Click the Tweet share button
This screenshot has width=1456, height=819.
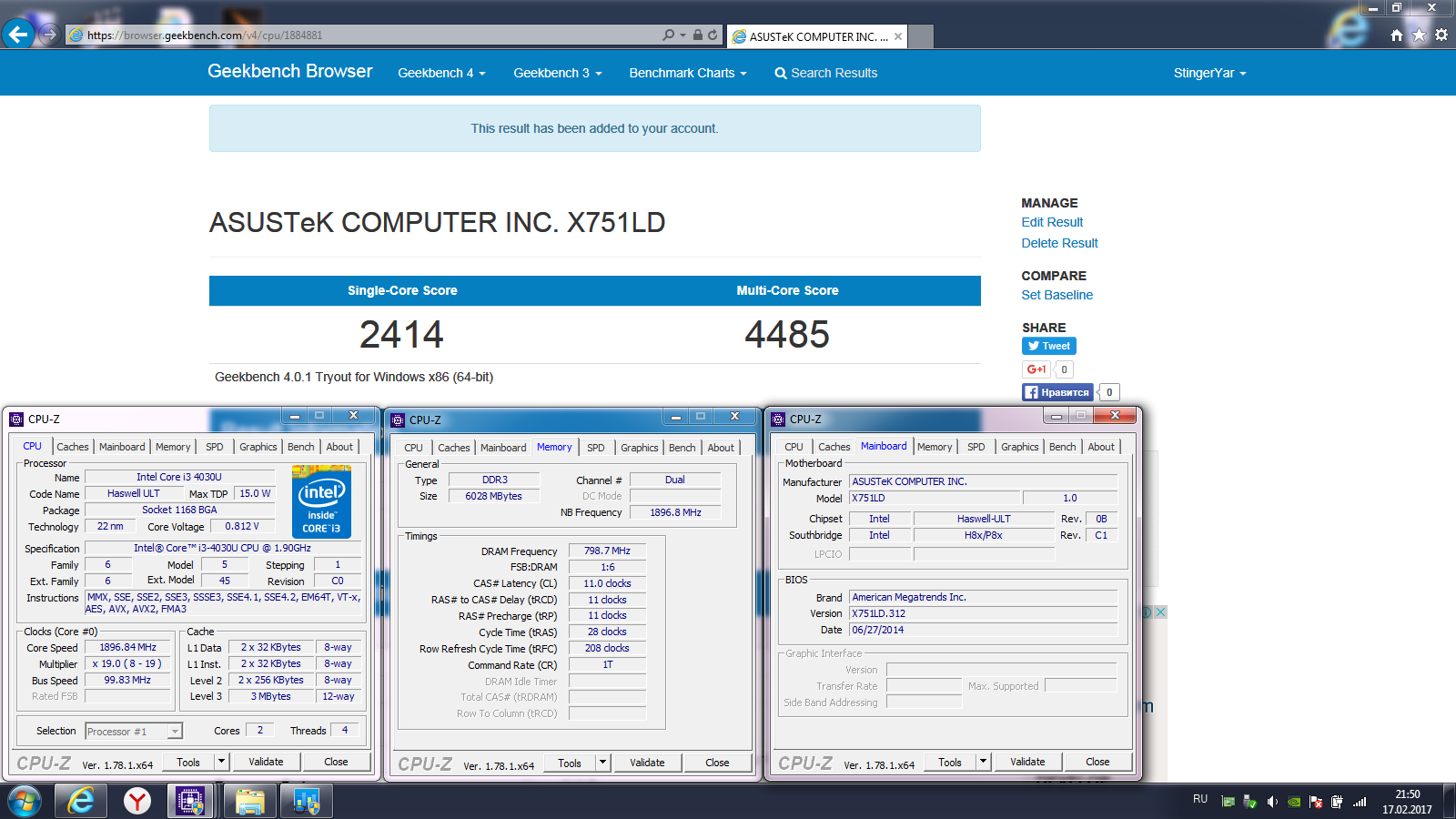tap(1049, 346)
